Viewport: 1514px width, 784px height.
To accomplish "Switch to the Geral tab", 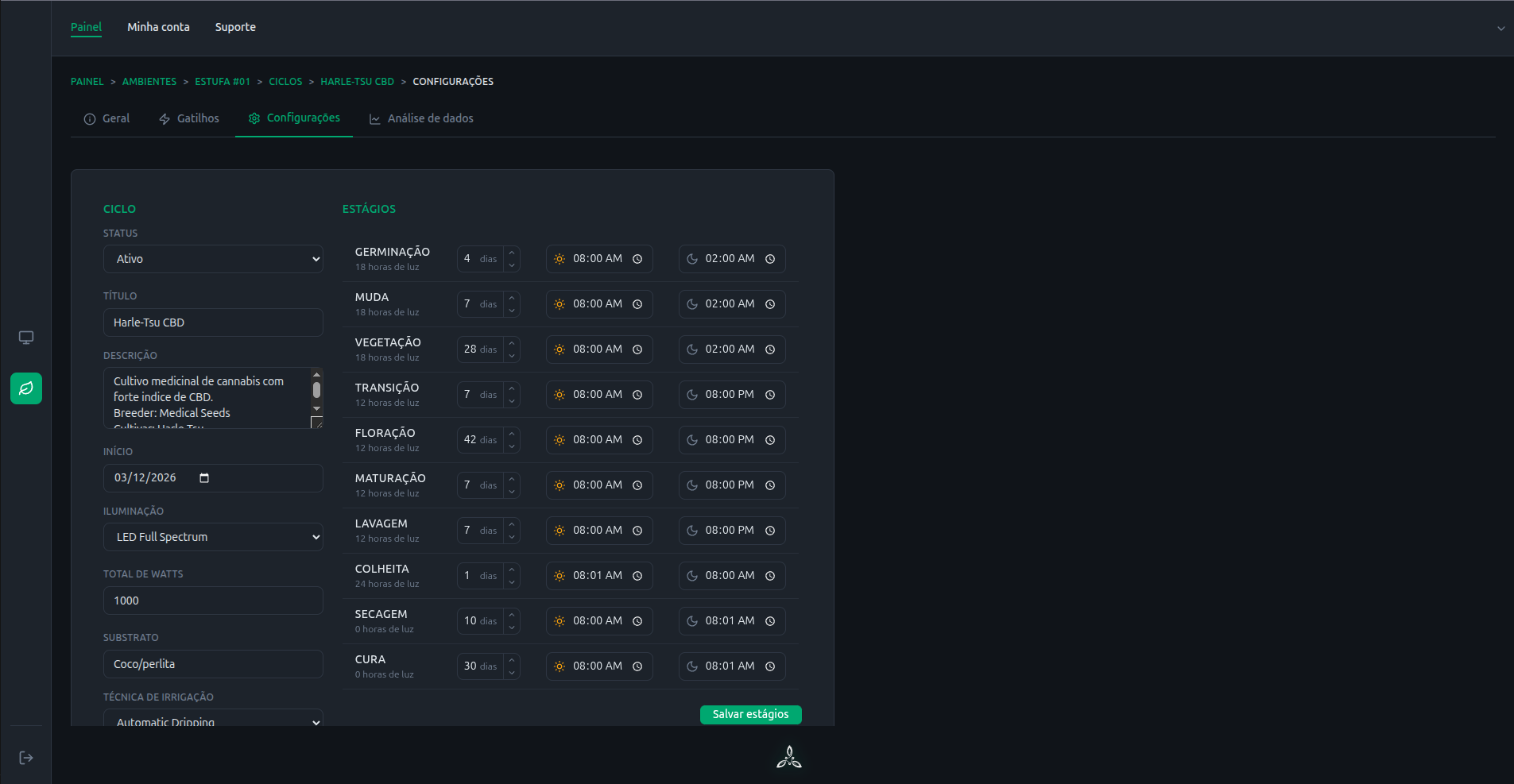I will coord(106,118).
